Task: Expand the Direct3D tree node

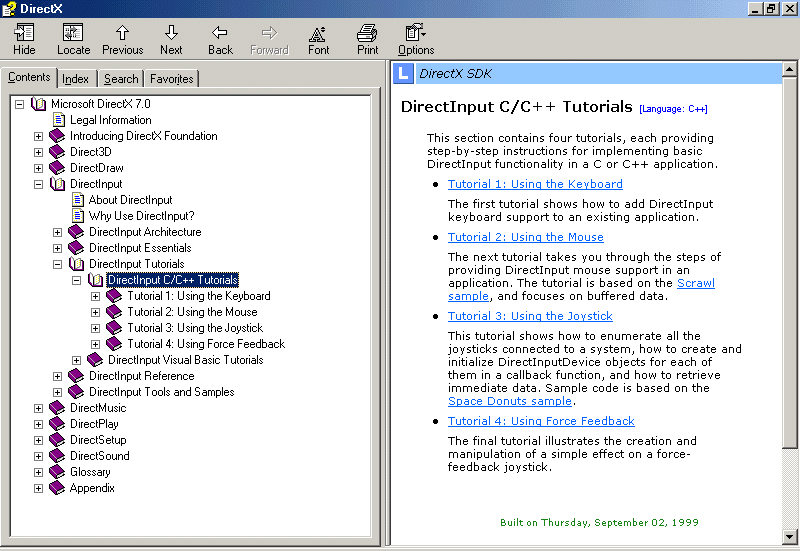Action: (x=39, y=152)
